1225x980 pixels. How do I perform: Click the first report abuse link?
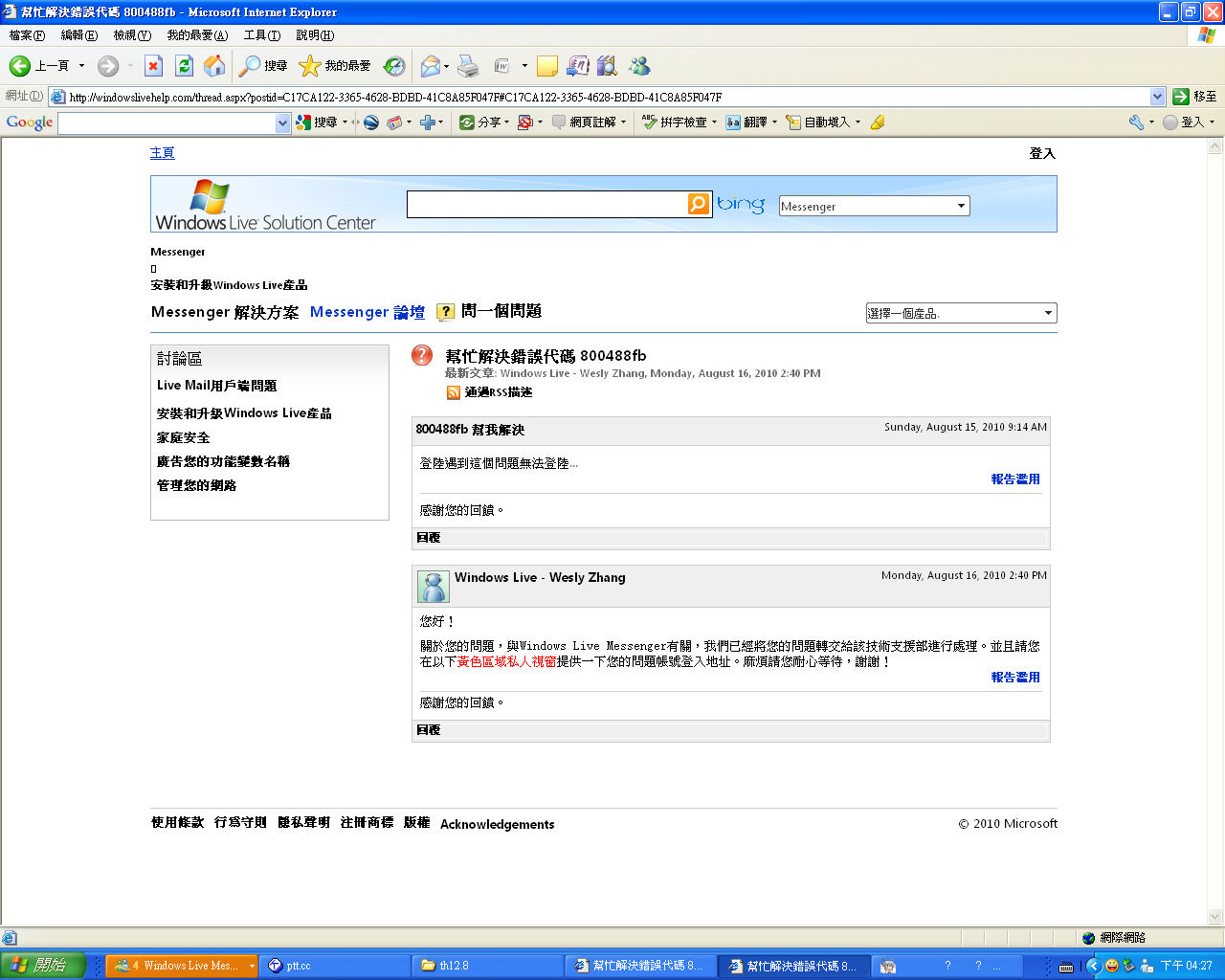pos(1014,479)
